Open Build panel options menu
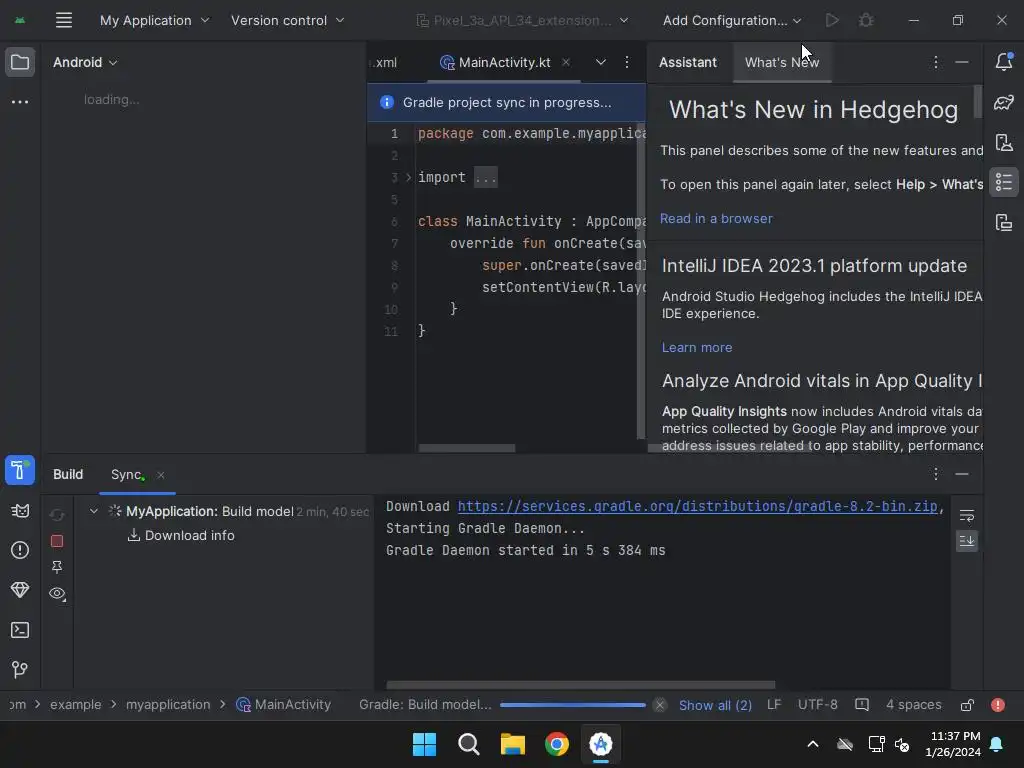 (x=935, y=474)
